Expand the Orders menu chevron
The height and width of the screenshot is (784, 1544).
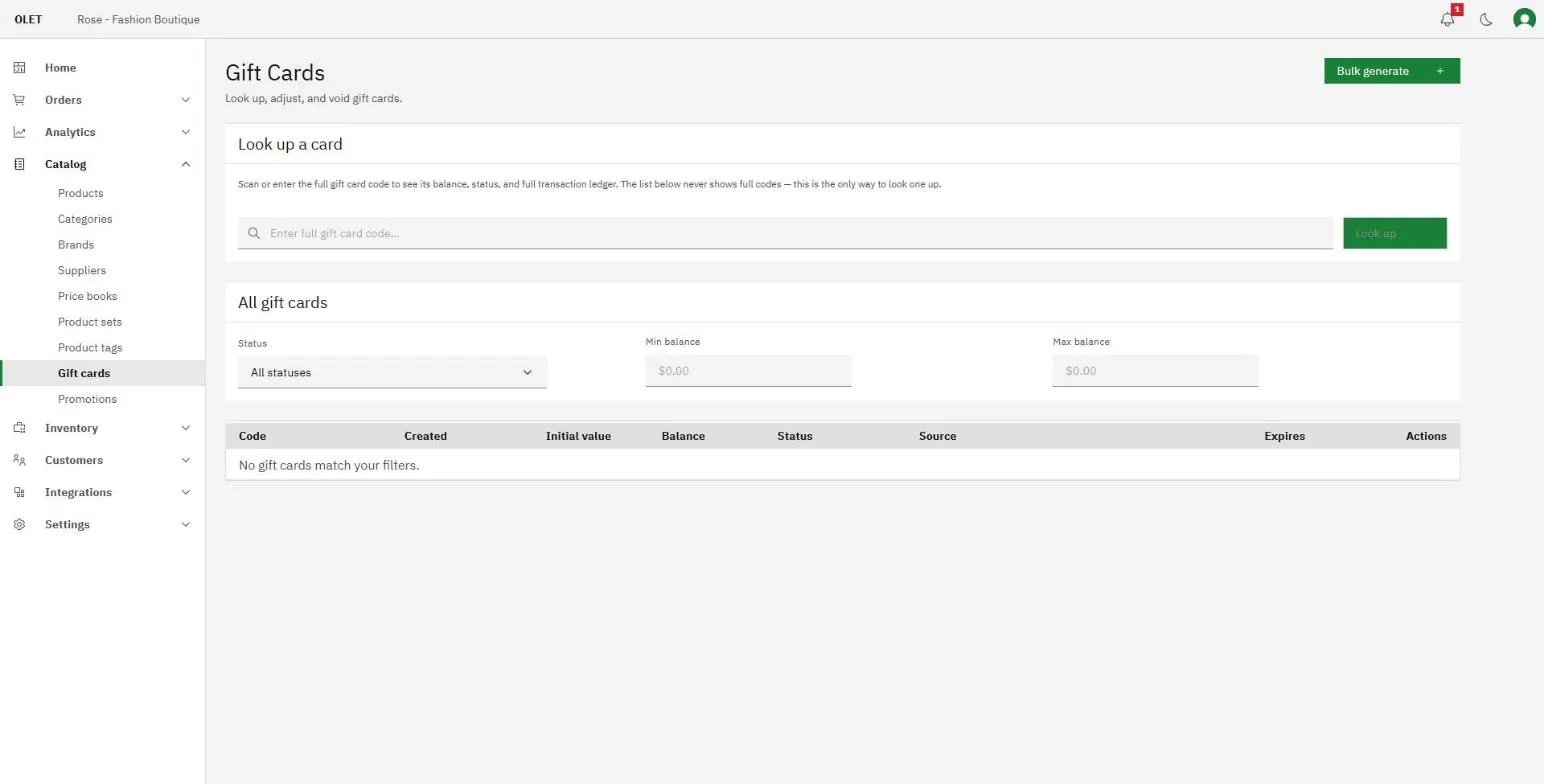[x=185, y=100]
